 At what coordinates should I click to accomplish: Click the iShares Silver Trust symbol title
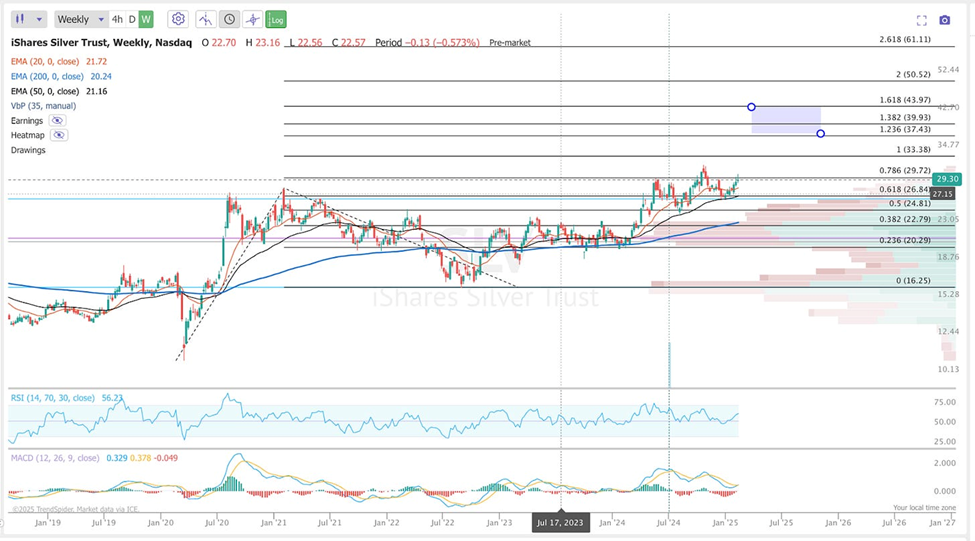pos(101,42)
